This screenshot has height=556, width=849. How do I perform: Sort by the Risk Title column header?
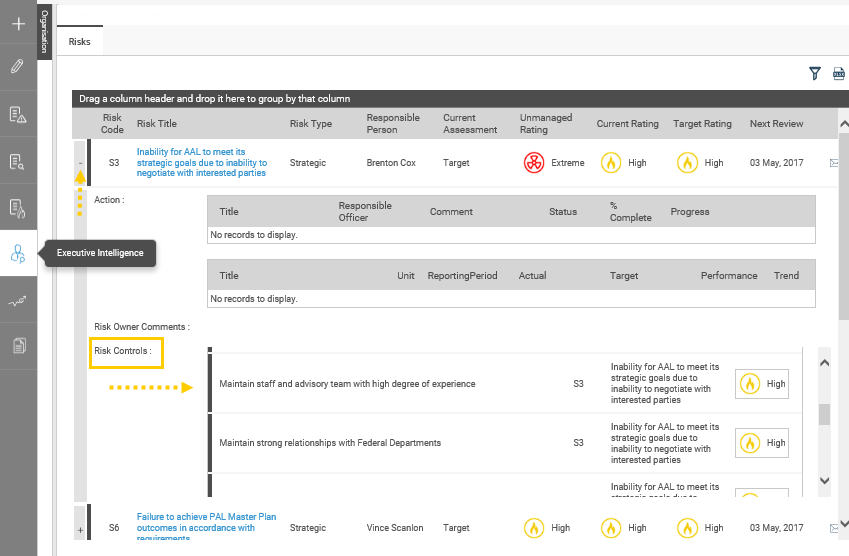pos(157,124)
